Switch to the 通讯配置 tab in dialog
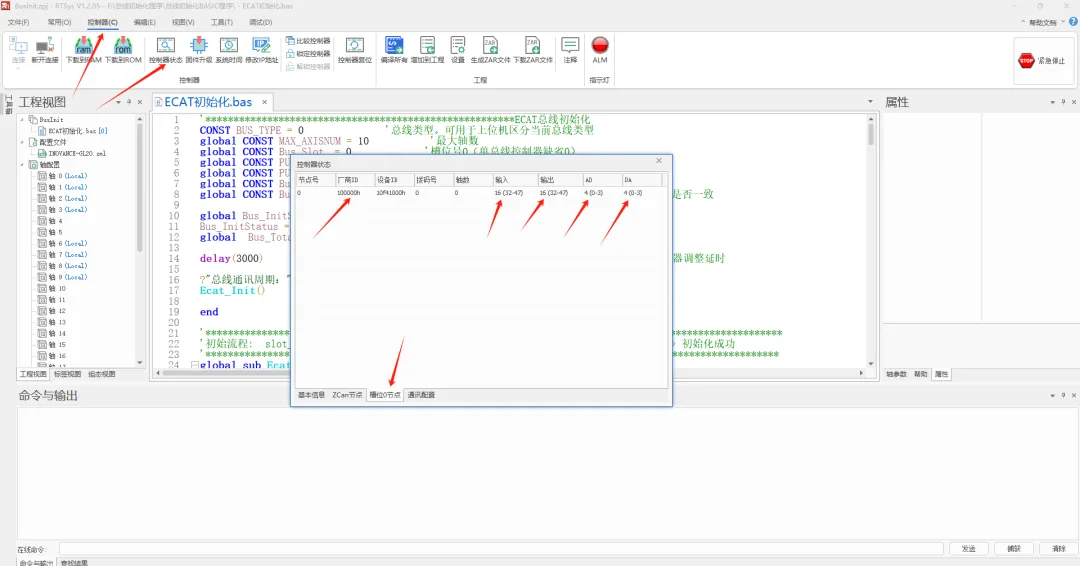Viewport: 1080px width, 566px height. coord(421,395)
